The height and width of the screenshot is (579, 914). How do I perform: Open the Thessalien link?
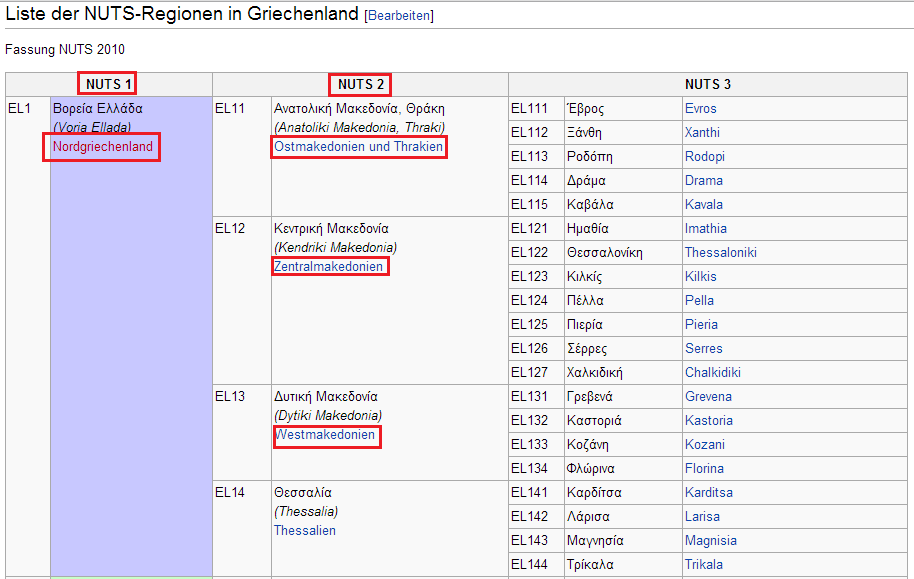305,531
